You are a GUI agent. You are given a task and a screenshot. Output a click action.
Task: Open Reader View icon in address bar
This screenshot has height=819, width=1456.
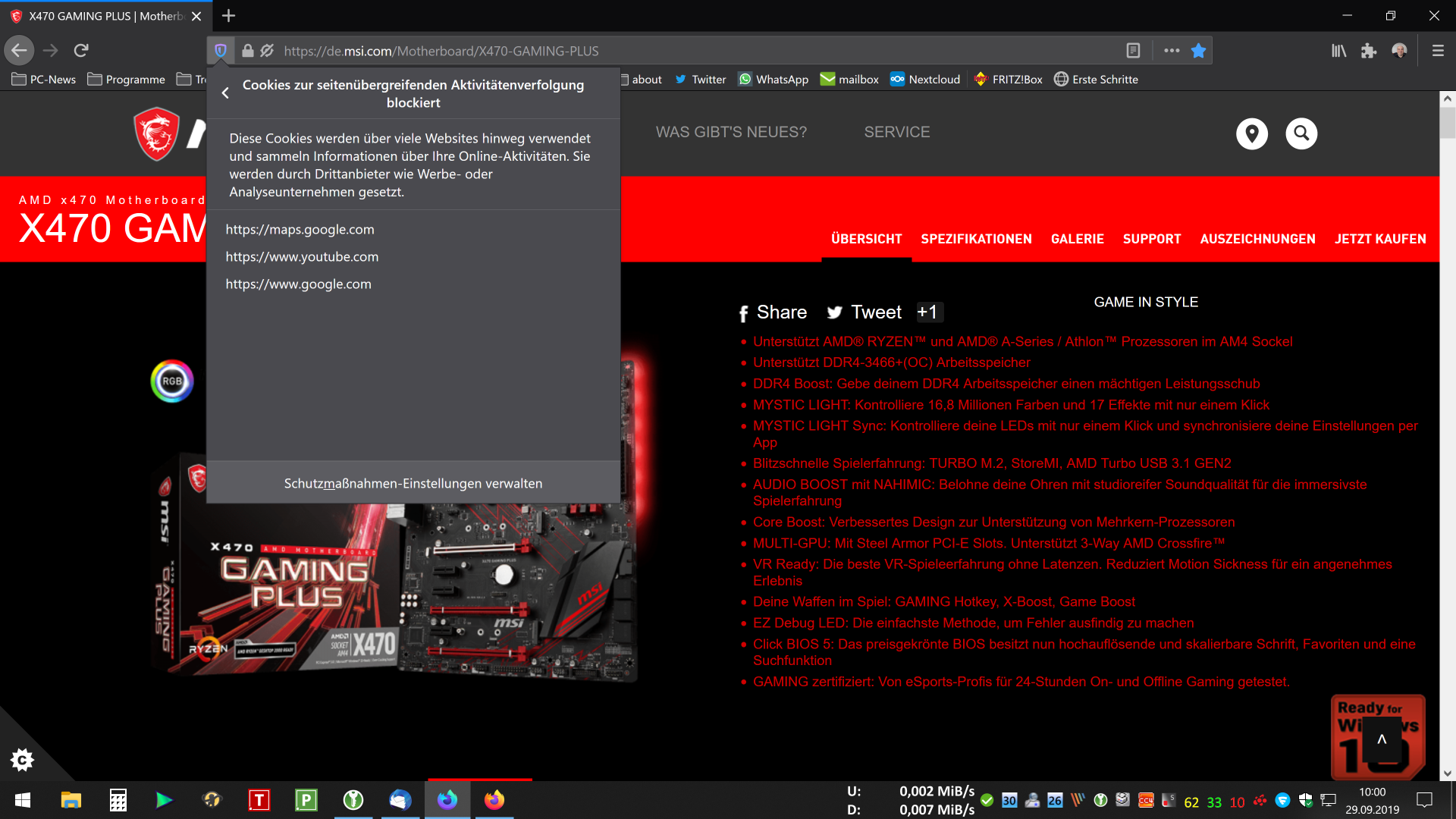coord(1133,51)
